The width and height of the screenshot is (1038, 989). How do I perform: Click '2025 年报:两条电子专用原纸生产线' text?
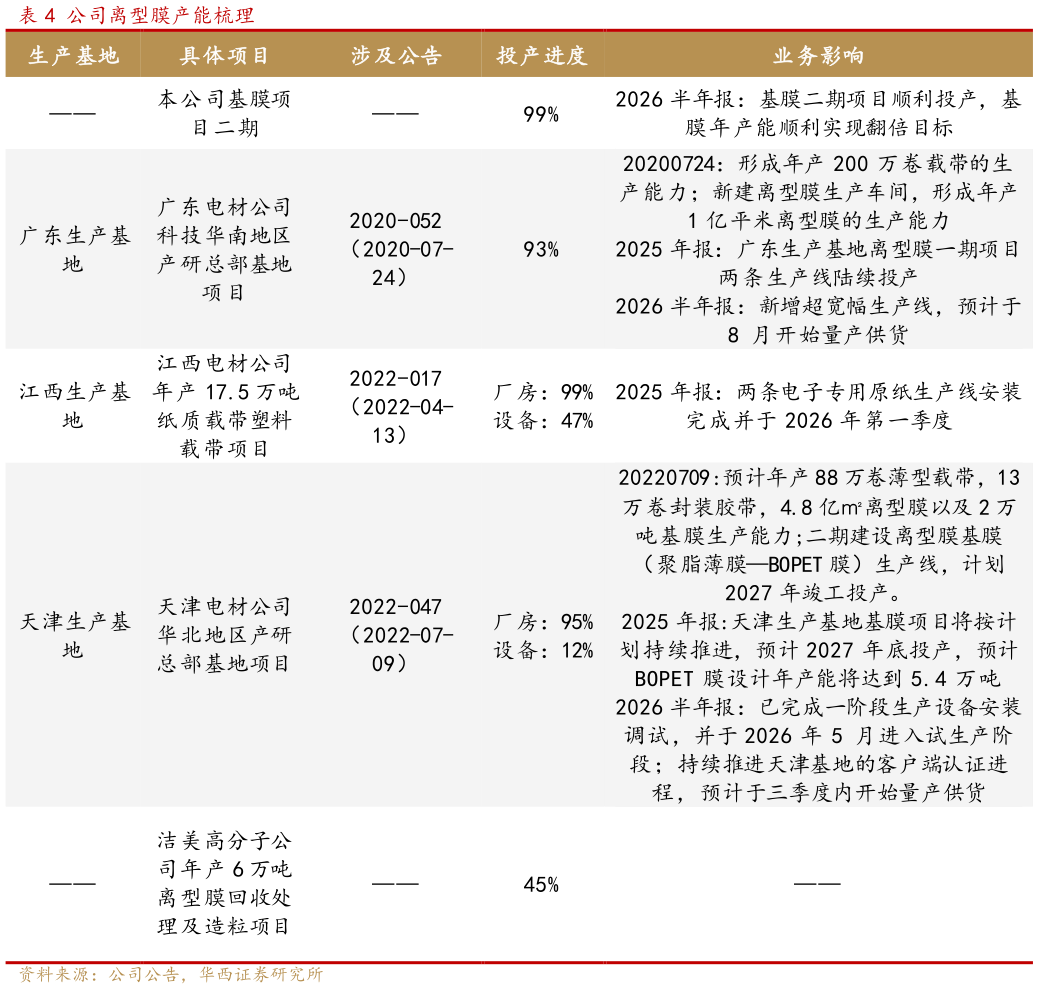pos(818,406)
